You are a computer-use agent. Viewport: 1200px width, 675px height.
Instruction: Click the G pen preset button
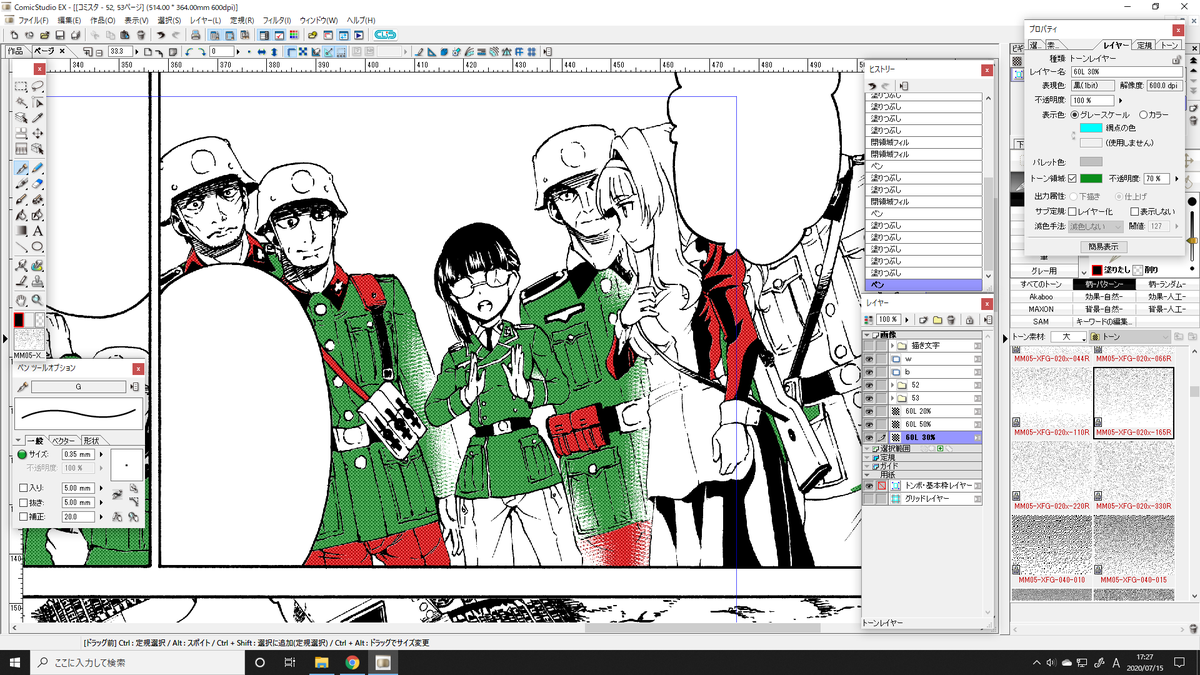(x=78, y=387)
